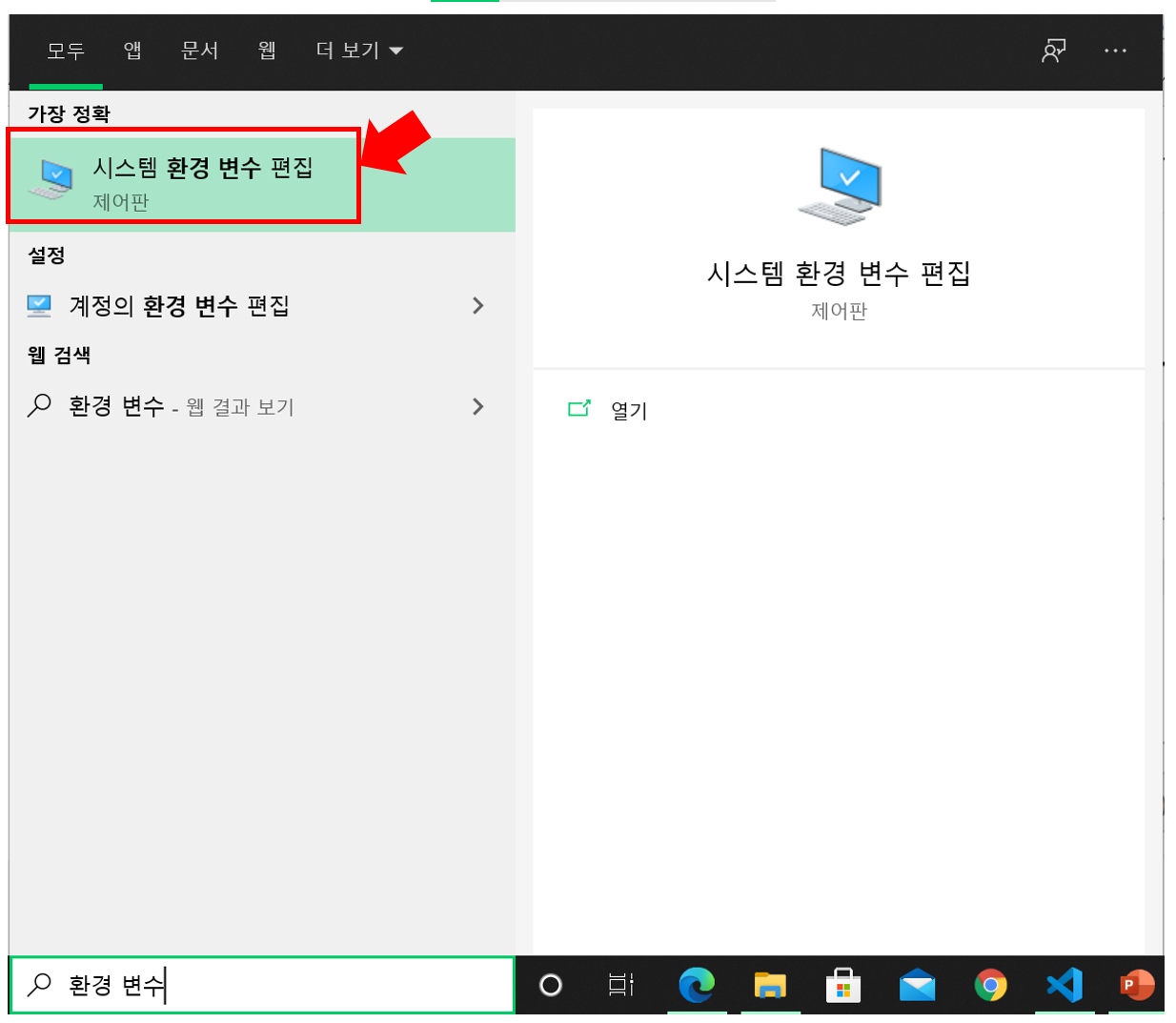Image resolution: width=1176 pixels, height=1023 pixels.
Task: Click magnifier icon beside 환경 변수 web result
Action: click(x=39, y=405)
